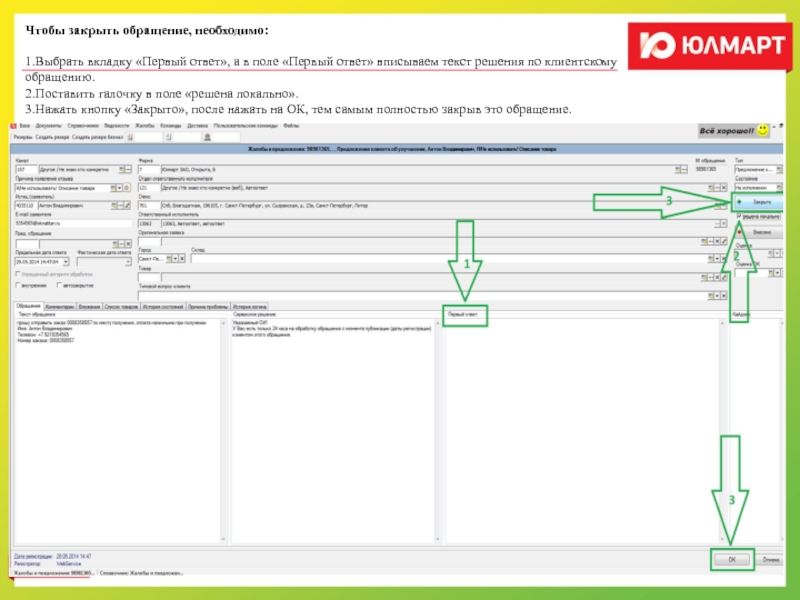
Task: Click the first document icon in the toolbar
Action: tap(131, 137)
